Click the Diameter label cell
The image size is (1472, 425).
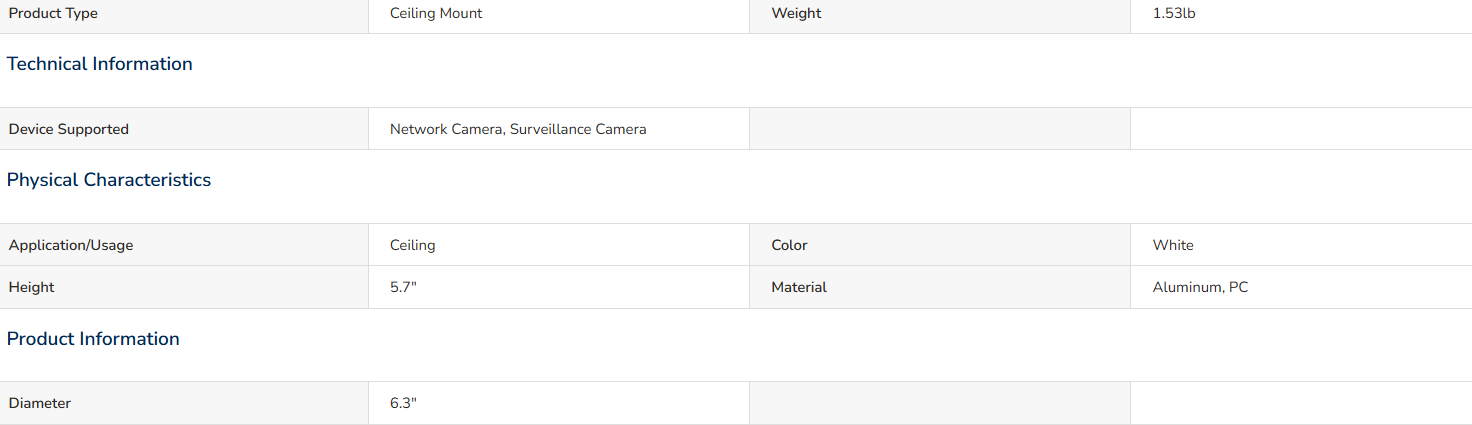(184, 403)
